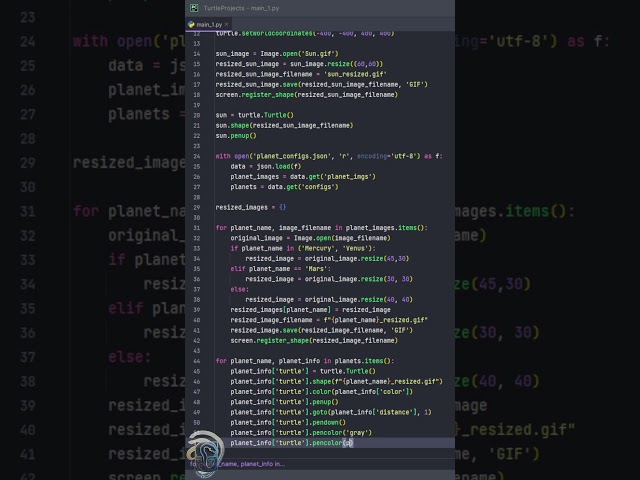Click "planet_info['turtle'].pencolor('gray')" line
Screen dimensions: 640x480
(x=301, y=433)
